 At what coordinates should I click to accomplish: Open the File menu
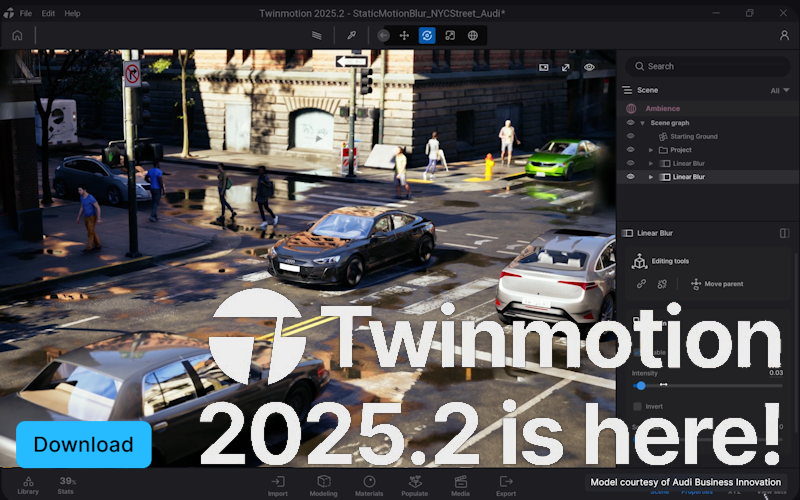point(24,13)
